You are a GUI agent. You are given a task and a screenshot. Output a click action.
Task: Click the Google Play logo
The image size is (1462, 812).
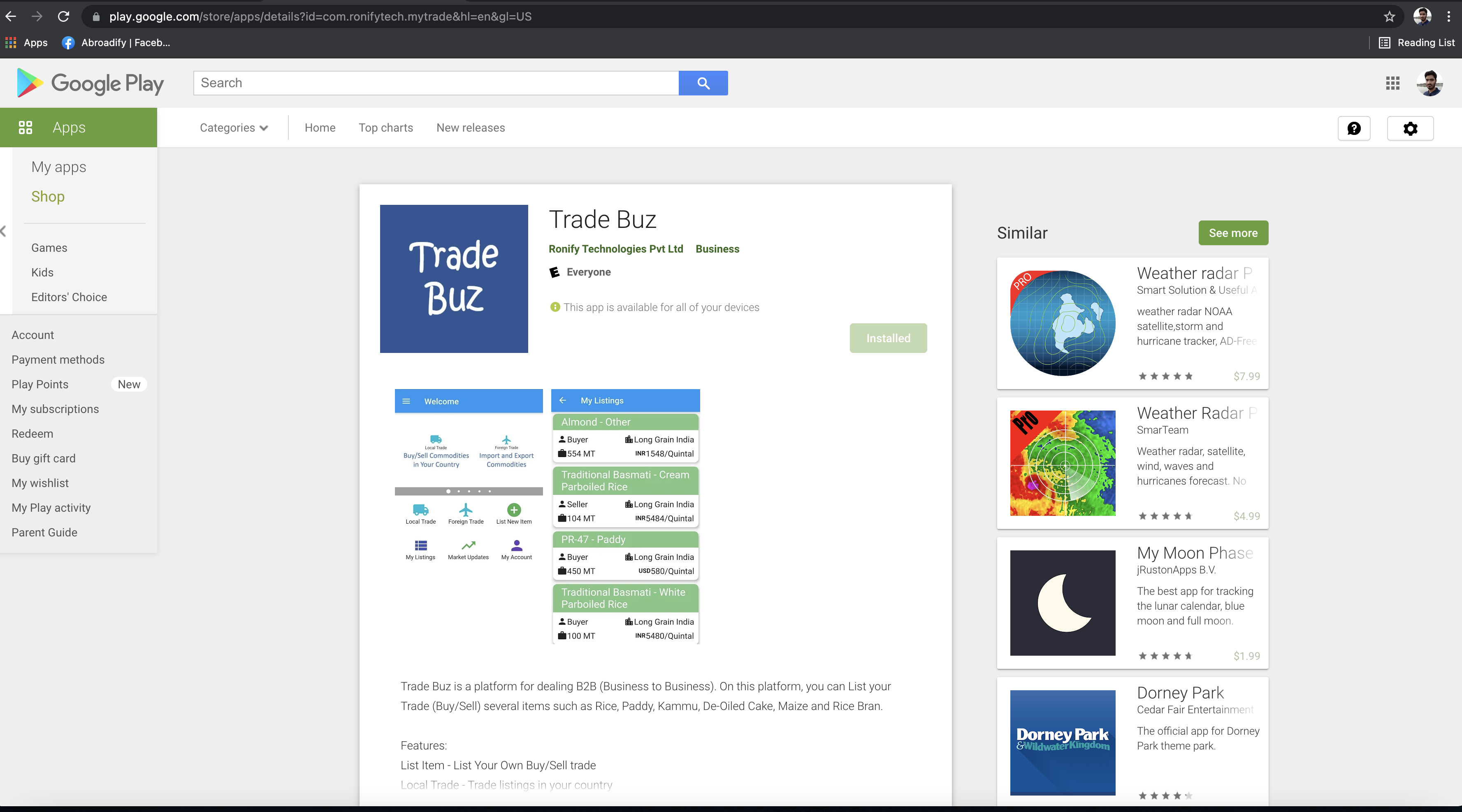tap(88, 83)
